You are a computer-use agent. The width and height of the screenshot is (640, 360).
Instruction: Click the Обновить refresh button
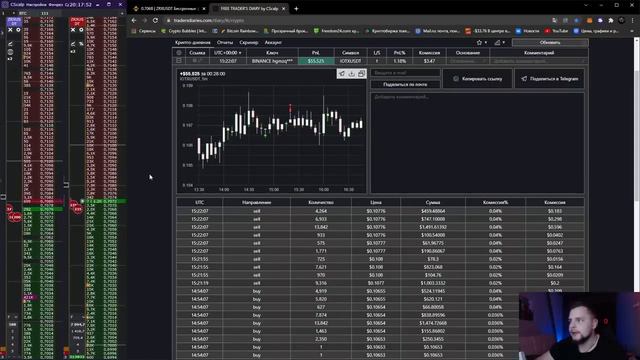[550, 42]
